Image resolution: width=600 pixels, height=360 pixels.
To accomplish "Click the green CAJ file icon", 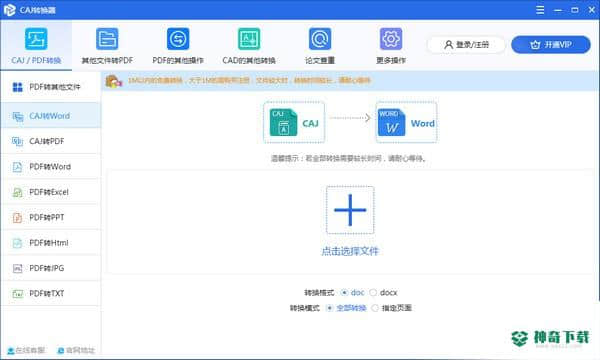I will click(x=283, y=122).
